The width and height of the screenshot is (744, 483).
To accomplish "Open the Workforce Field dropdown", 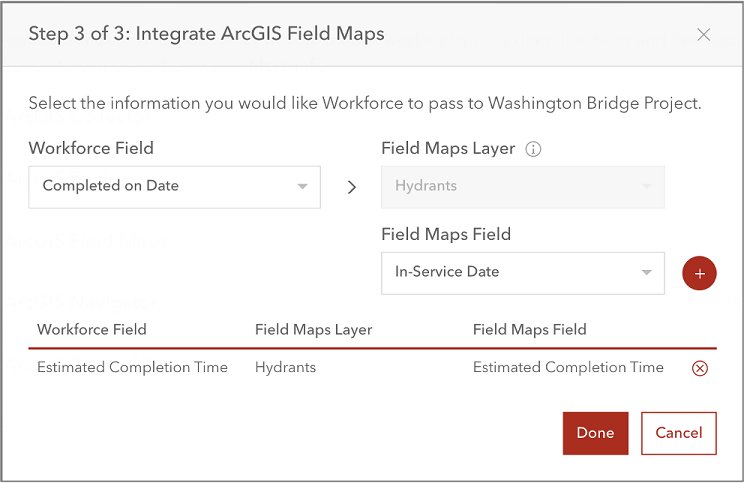I will click(175, 187).
